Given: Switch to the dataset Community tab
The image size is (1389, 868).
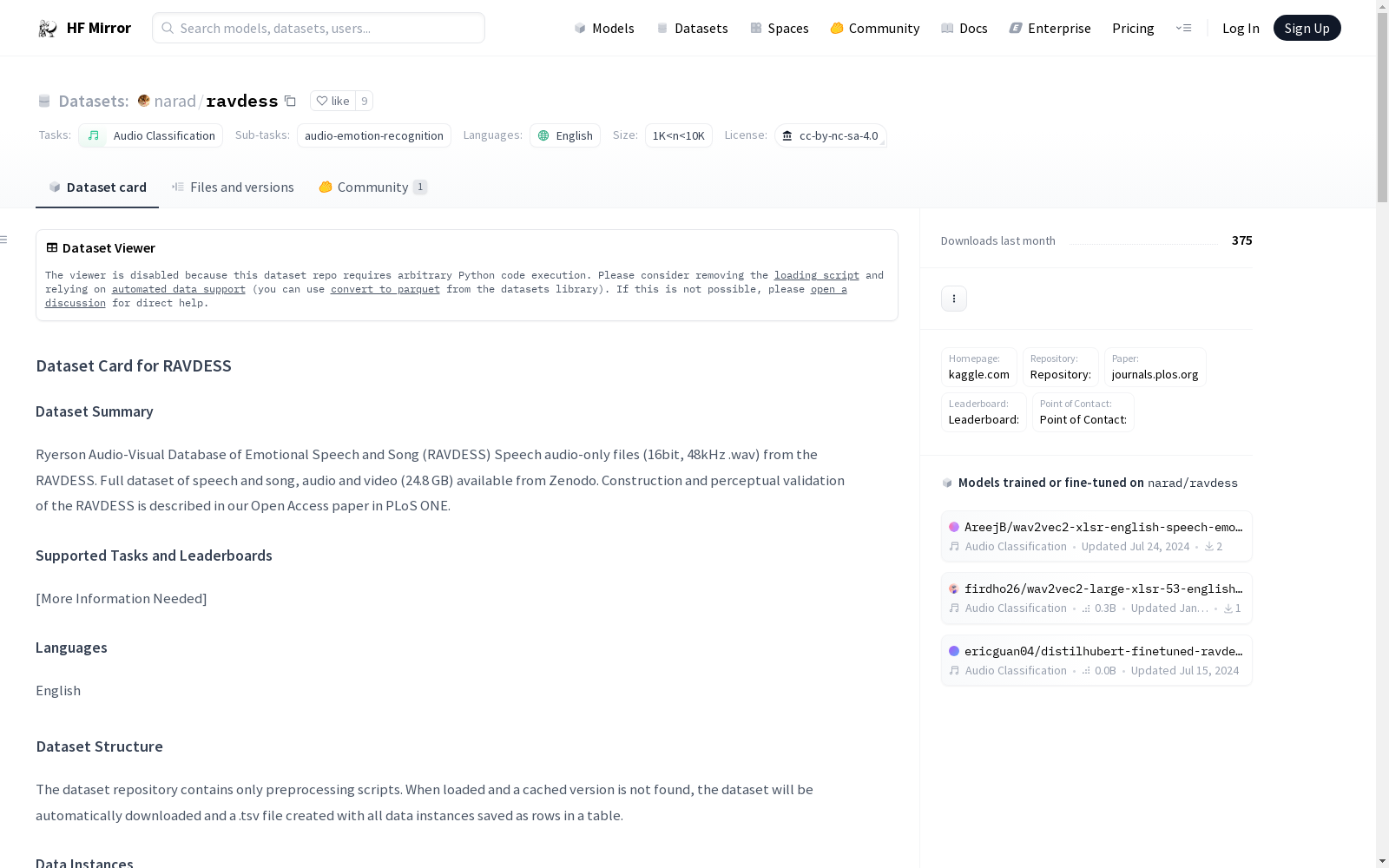Looking at the screenshot, I should [373, 187].
